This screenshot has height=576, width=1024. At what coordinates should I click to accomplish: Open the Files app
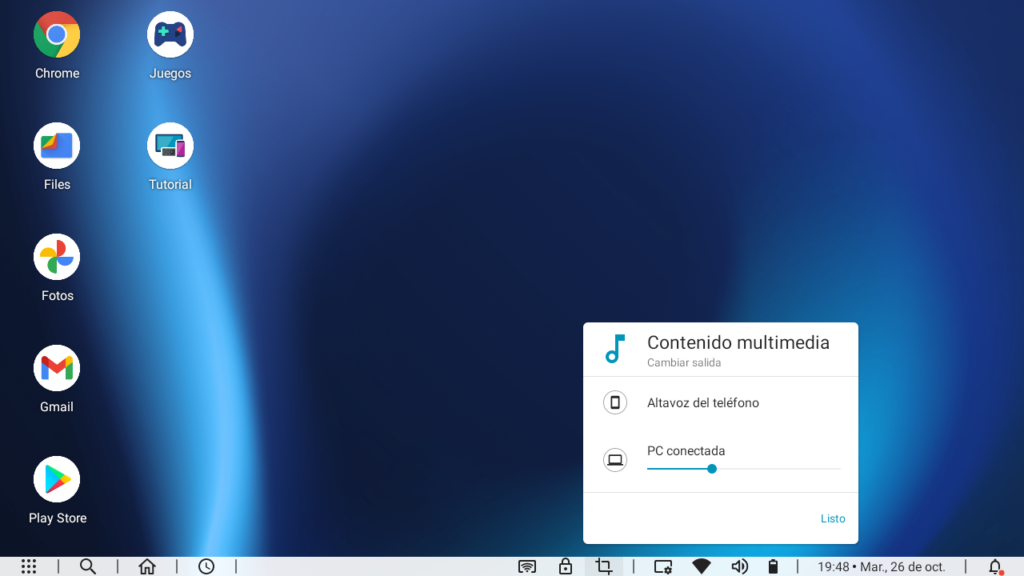(x=57, y=146)
